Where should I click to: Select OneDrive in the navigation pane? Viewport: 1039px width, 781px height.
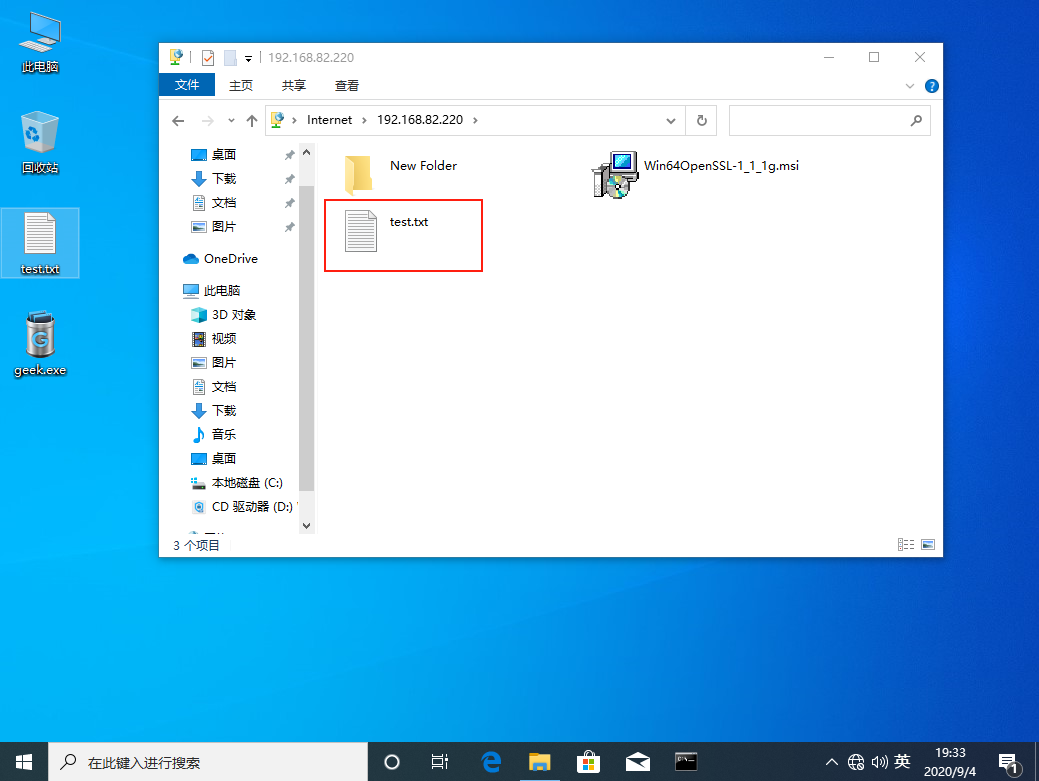231,259
